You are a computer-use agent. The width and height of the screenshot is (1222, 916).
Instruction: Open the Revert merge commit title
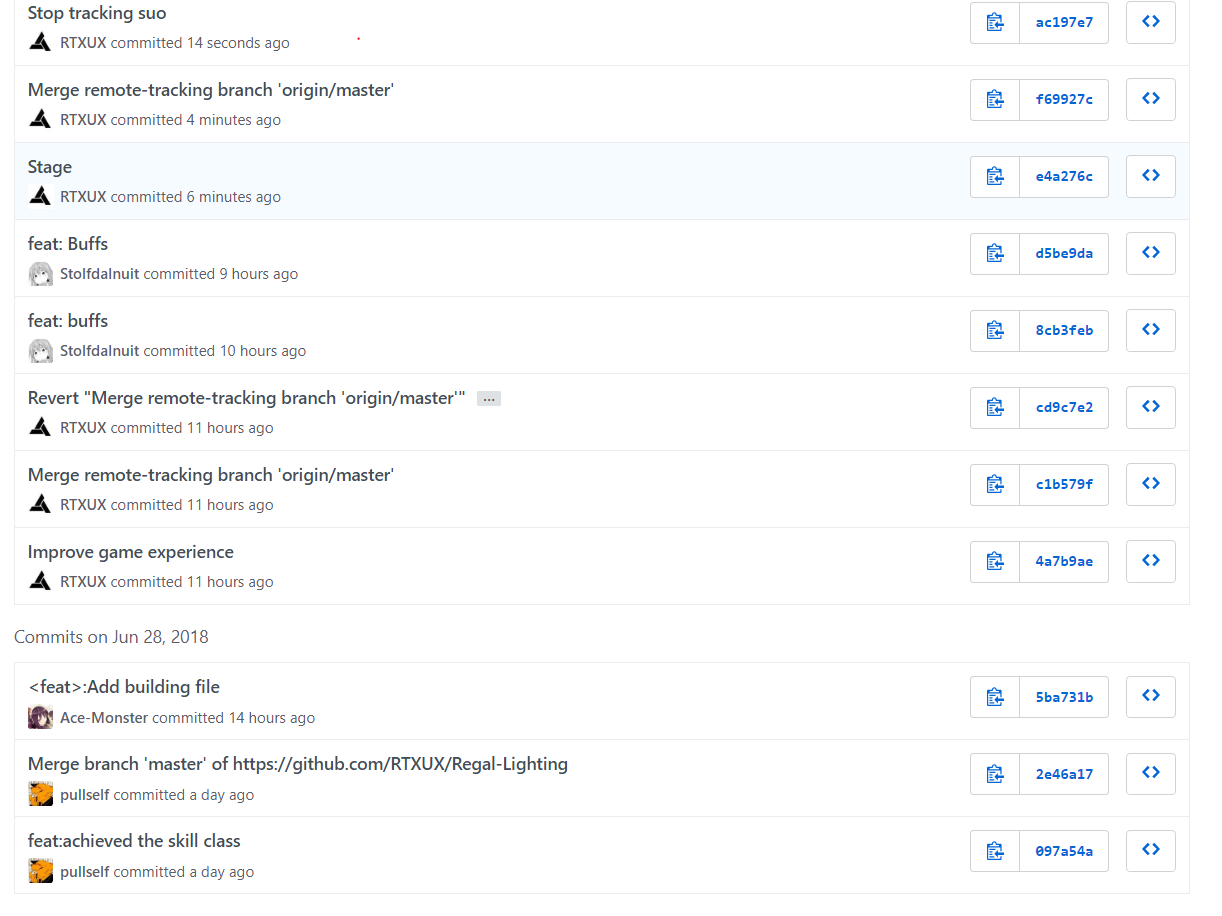tap(247, 398)
